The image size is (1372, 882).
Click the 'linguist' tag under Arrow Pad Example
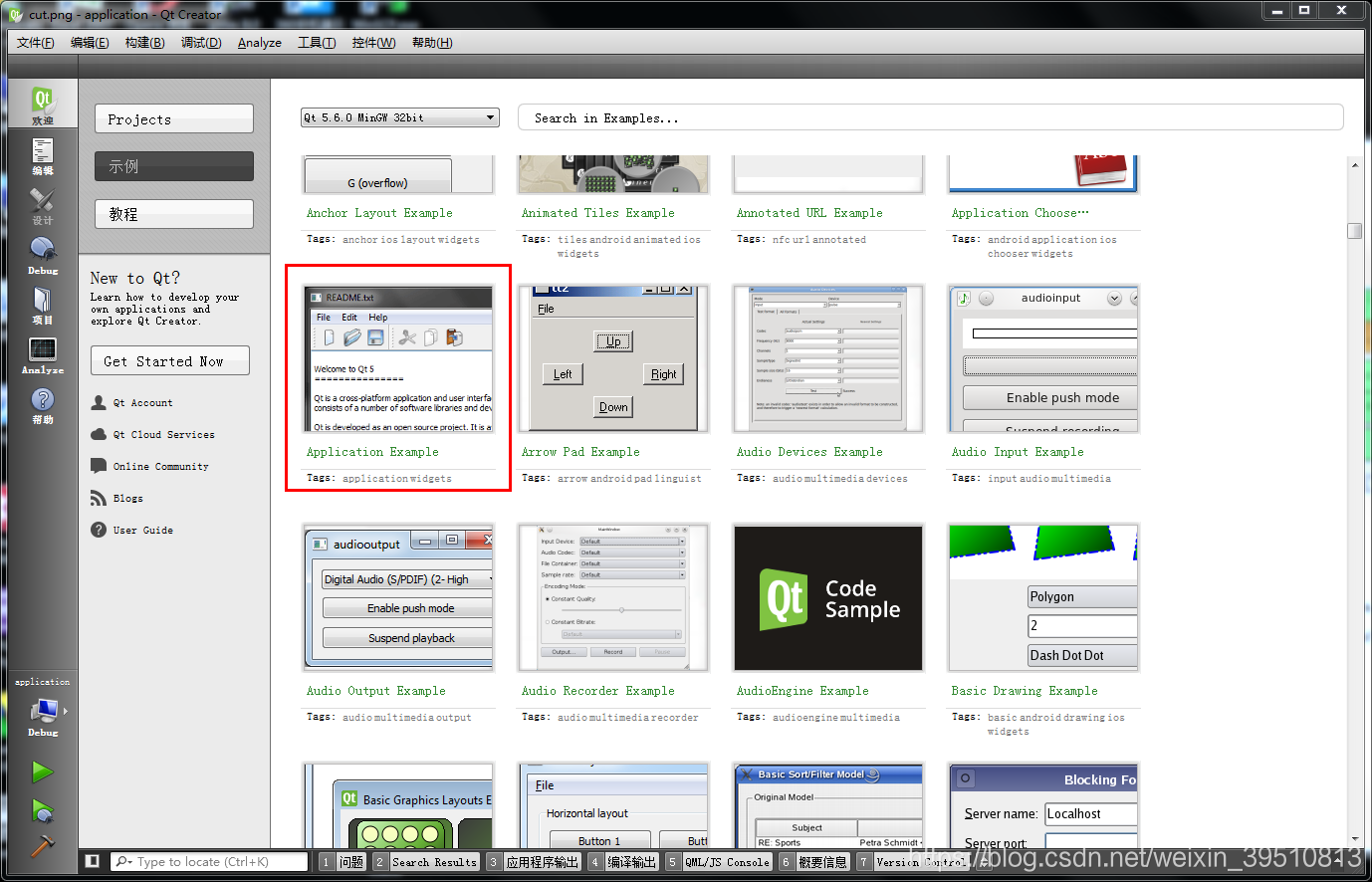pos(678,479)
